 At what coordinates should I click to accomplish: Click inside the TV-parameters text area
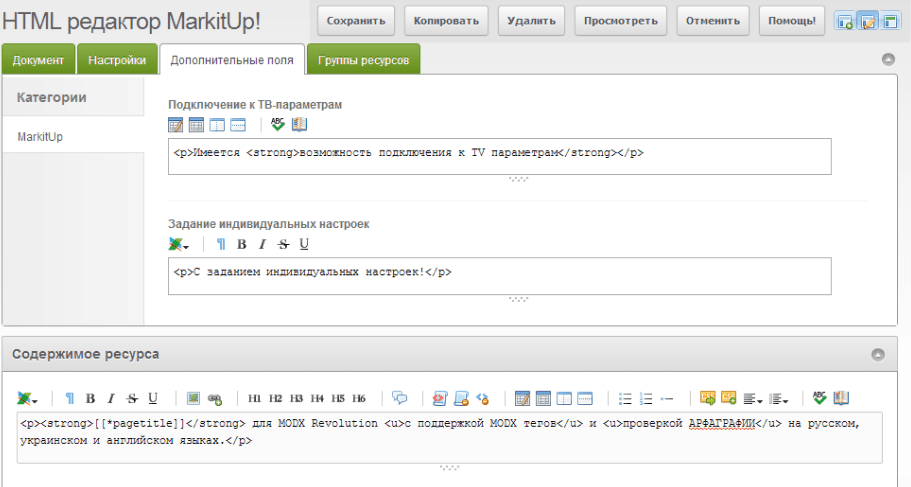pos(500,154)
